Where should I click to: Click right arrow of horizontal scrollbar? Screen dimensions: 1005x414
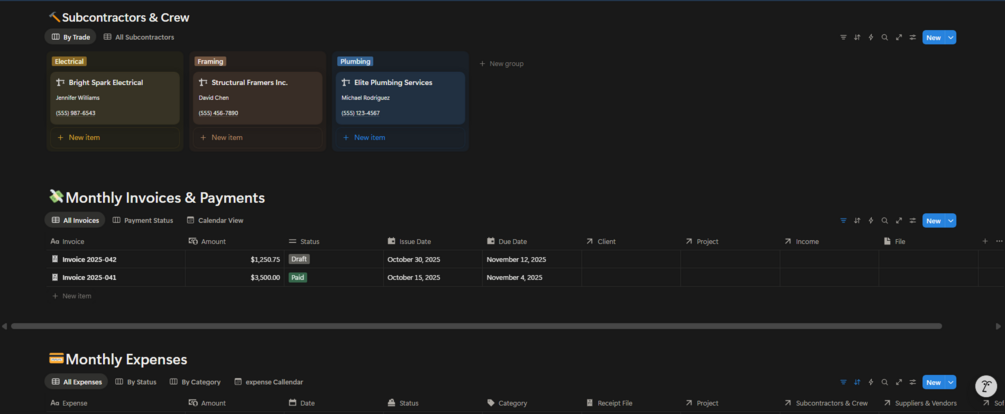[x=998, y=326]
